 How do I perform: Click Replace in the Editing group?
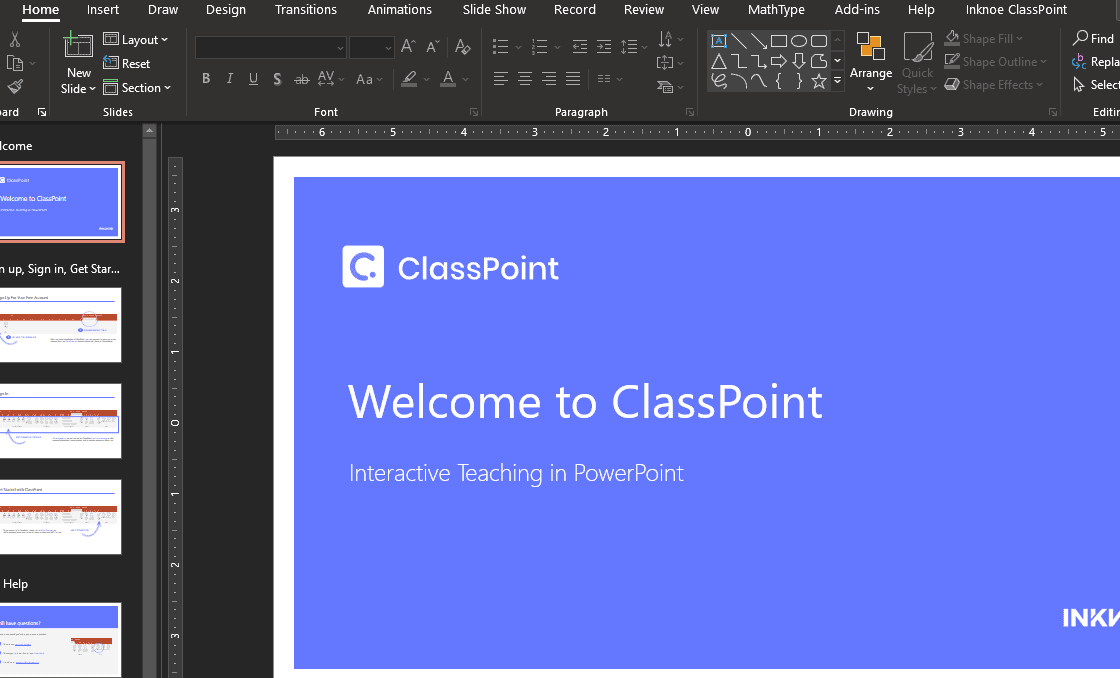1097,61
